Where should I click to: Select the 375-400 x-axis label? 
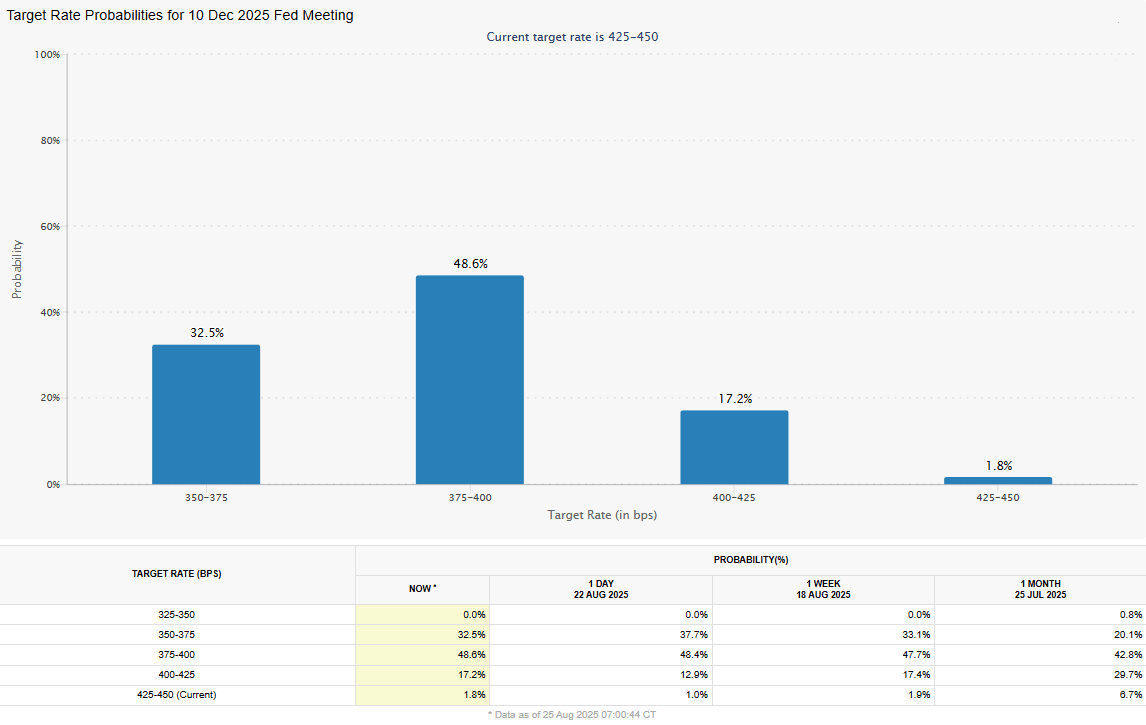click(469, 497)
